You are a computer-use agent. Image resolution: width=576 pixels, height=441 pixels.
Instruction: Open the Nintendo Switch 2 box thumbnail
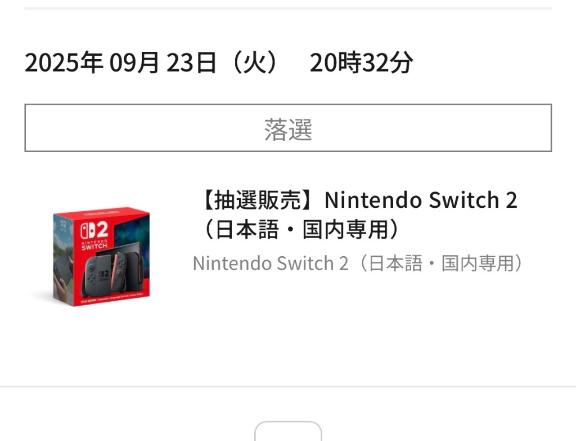101,257
